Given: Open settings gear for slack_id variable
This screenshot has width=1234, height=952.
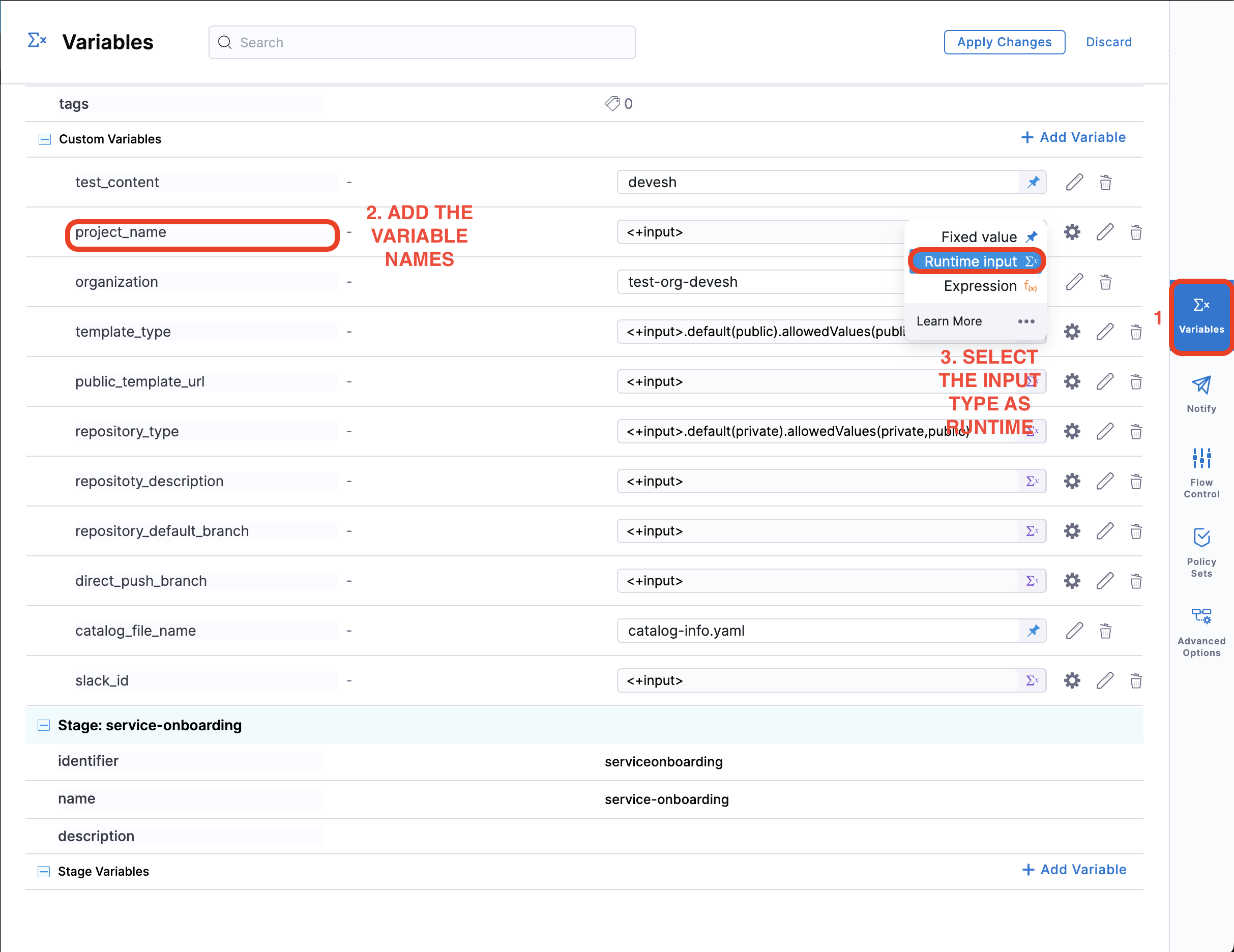Looking at the screenshot, I should [x=1072, y=680].
